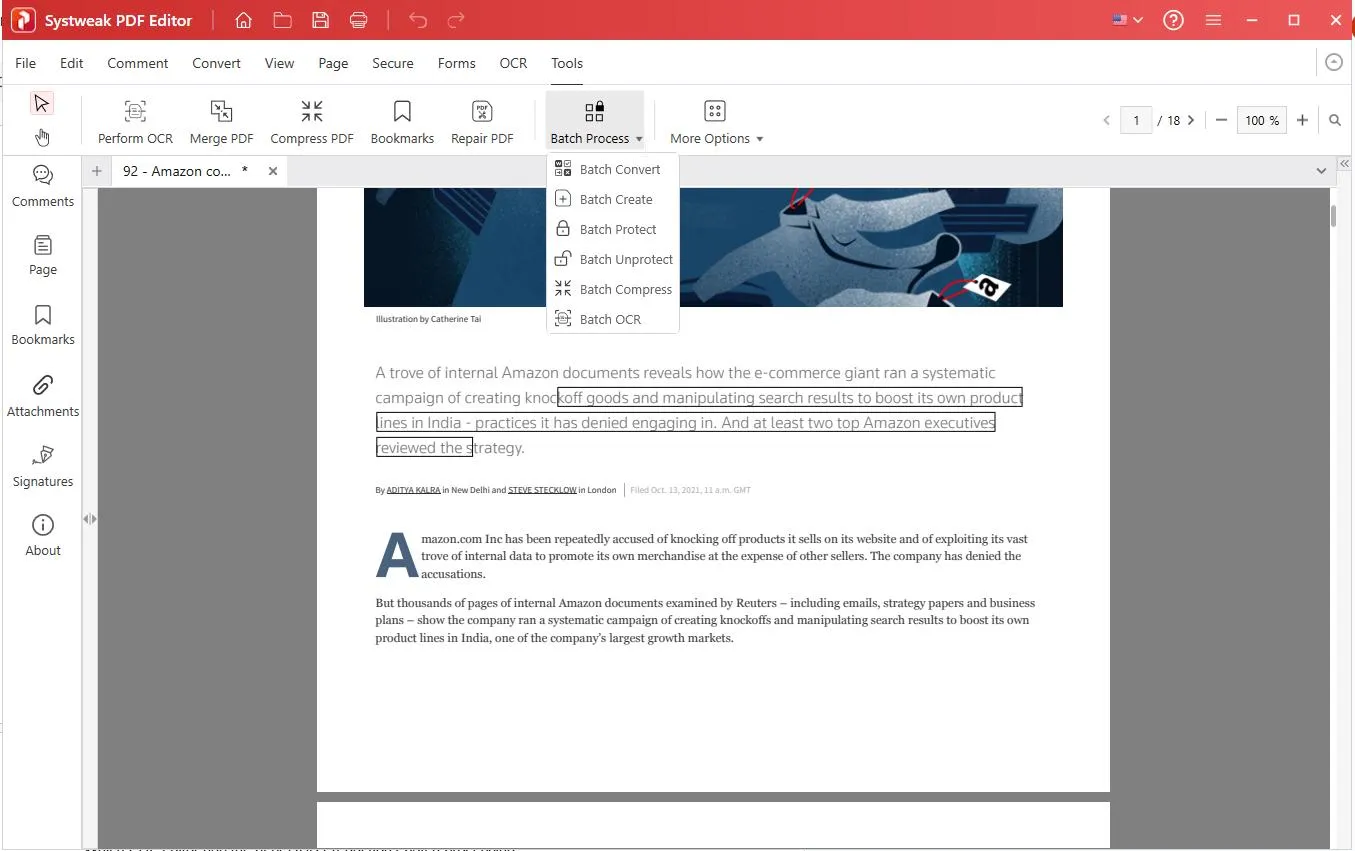Open the tab list dropdown chevron
This screenshot has width=1355, height=851.
[x=1322, y=171]
